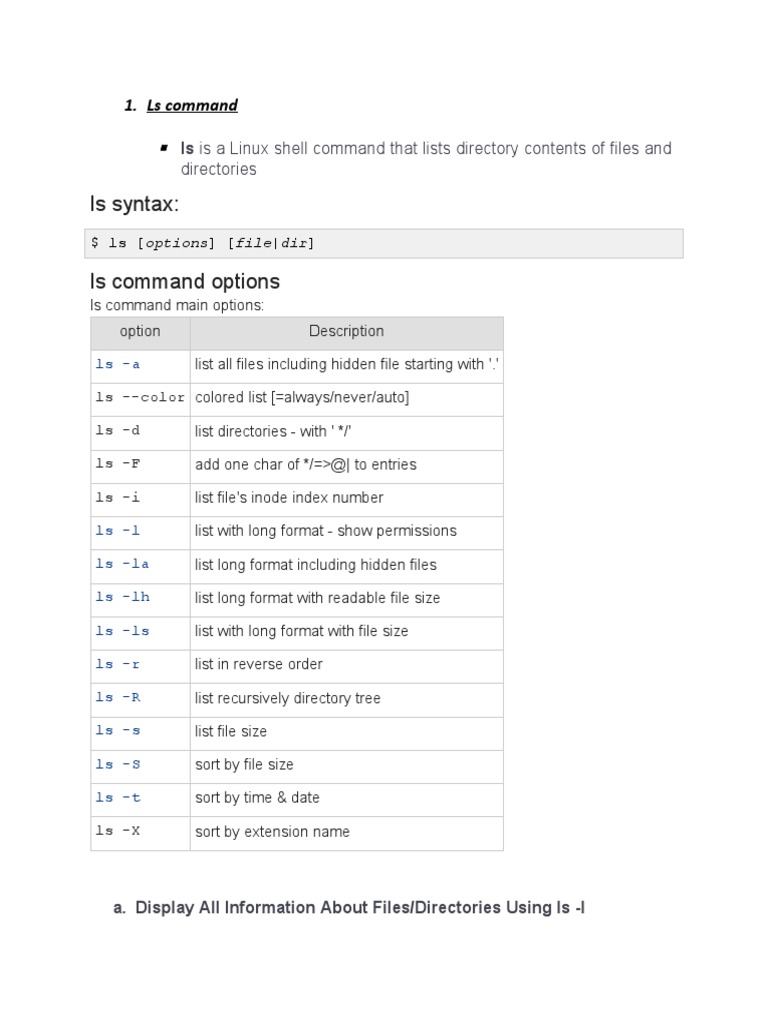
Task: Open the "ls -t" link
Action: click(118, 798)
